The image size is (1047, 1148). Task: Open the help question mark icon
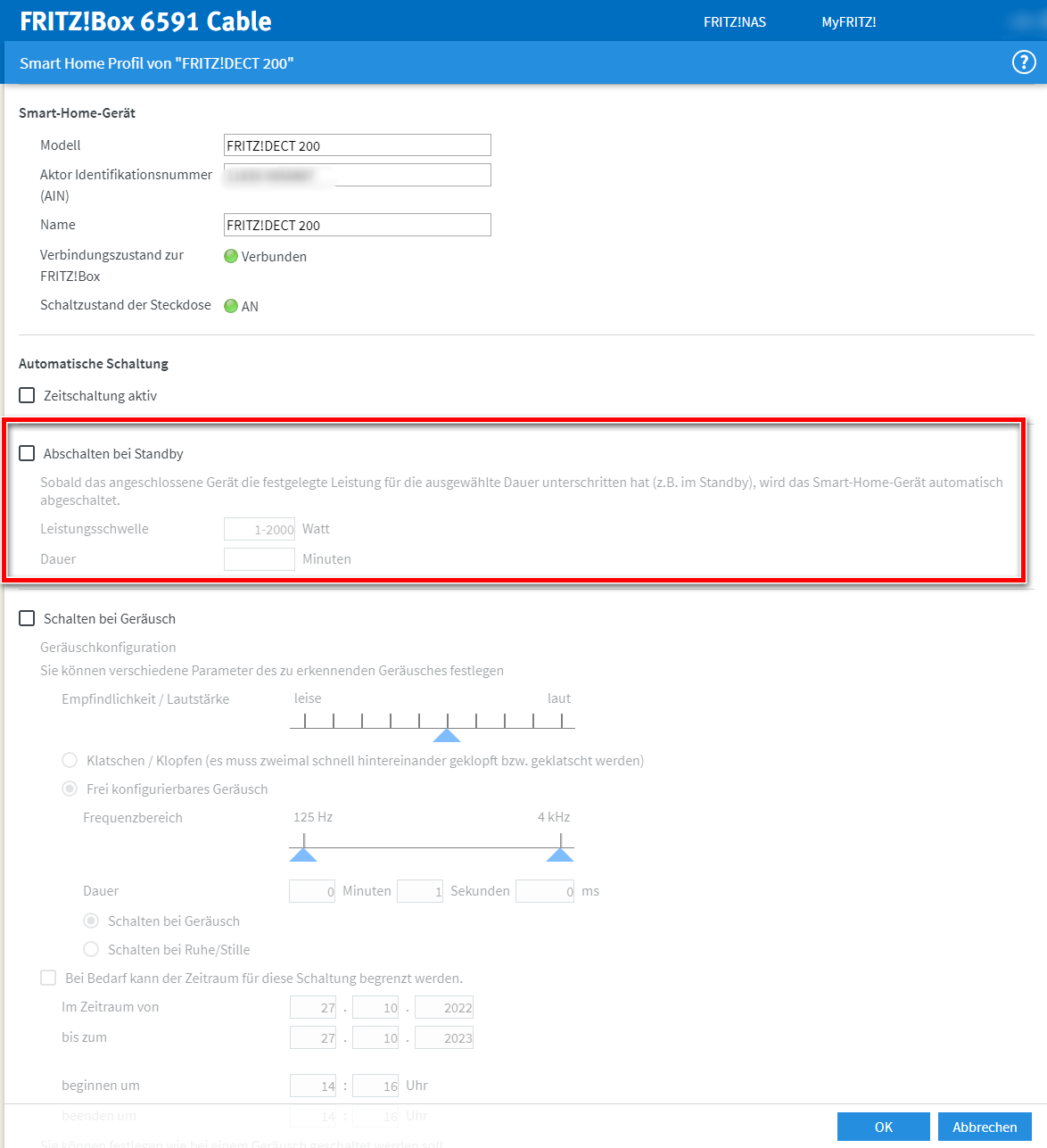[x=1024, y=62]
